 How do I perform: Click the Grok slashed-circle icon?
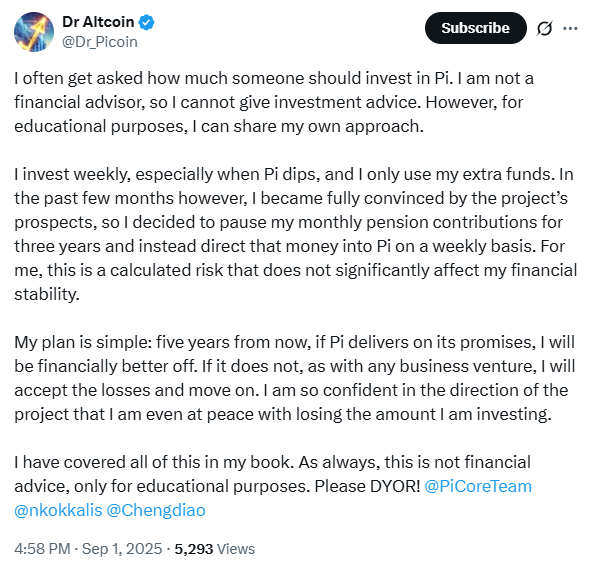point(544,28)
